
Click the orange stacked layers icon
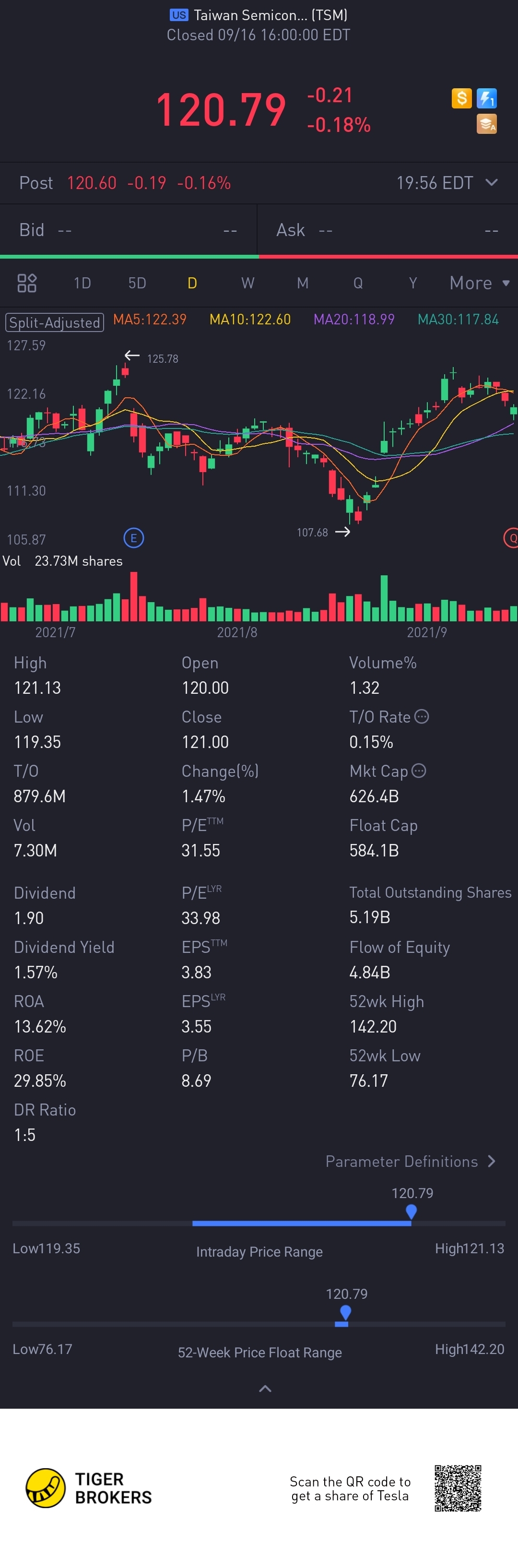tap(486, 124)
